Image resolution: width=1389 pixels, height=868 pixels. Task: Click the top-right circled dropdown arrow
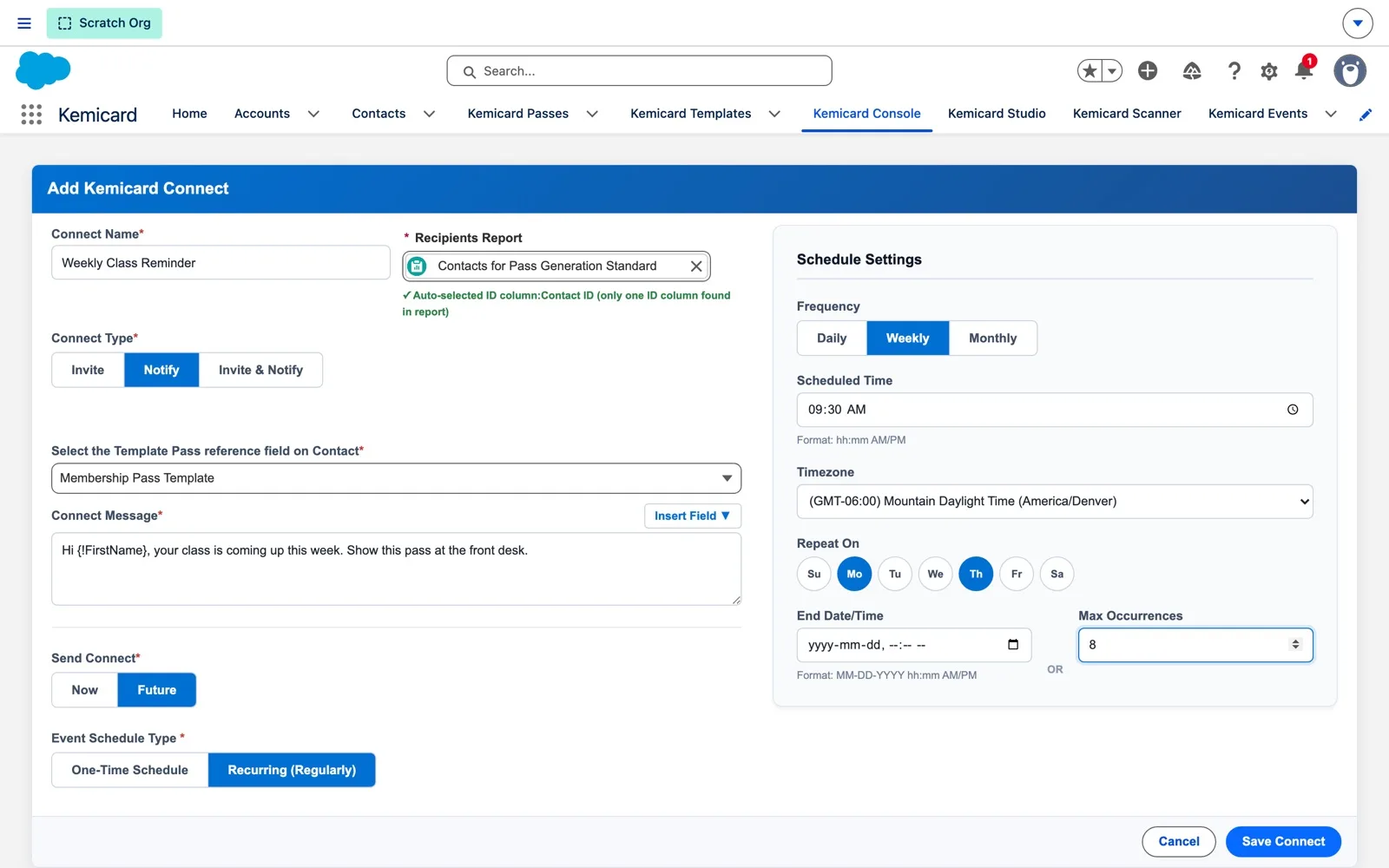pyautogui.click(x=1358, y=23)
